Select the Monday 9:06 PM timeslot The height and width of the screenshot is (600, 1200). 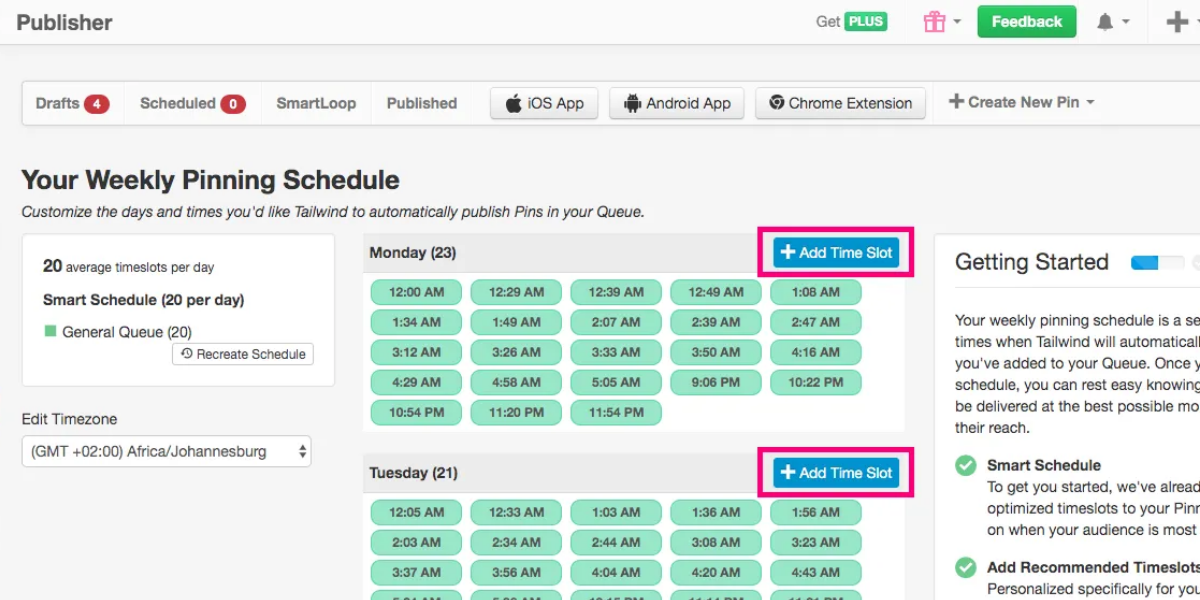point(715,382)
